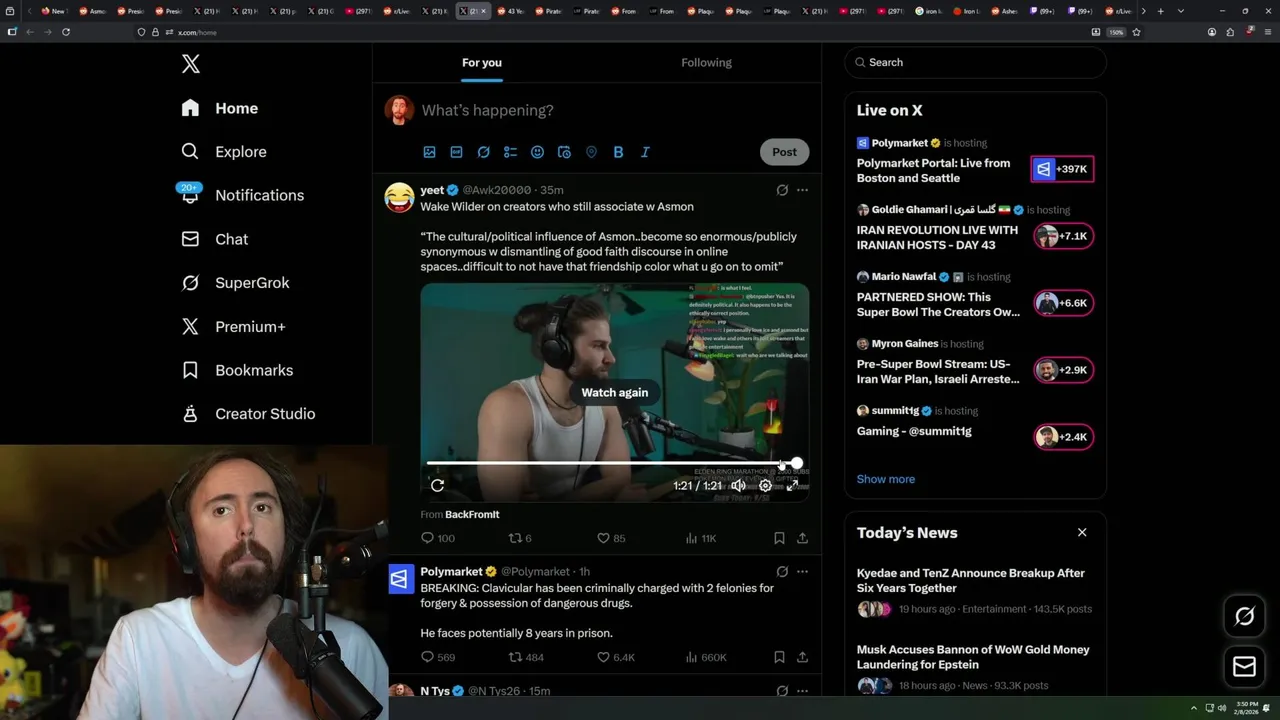Viewport: 1280px width, 720px height.
Task: Tag a location in the post
Action: click(x=591, y=152)
